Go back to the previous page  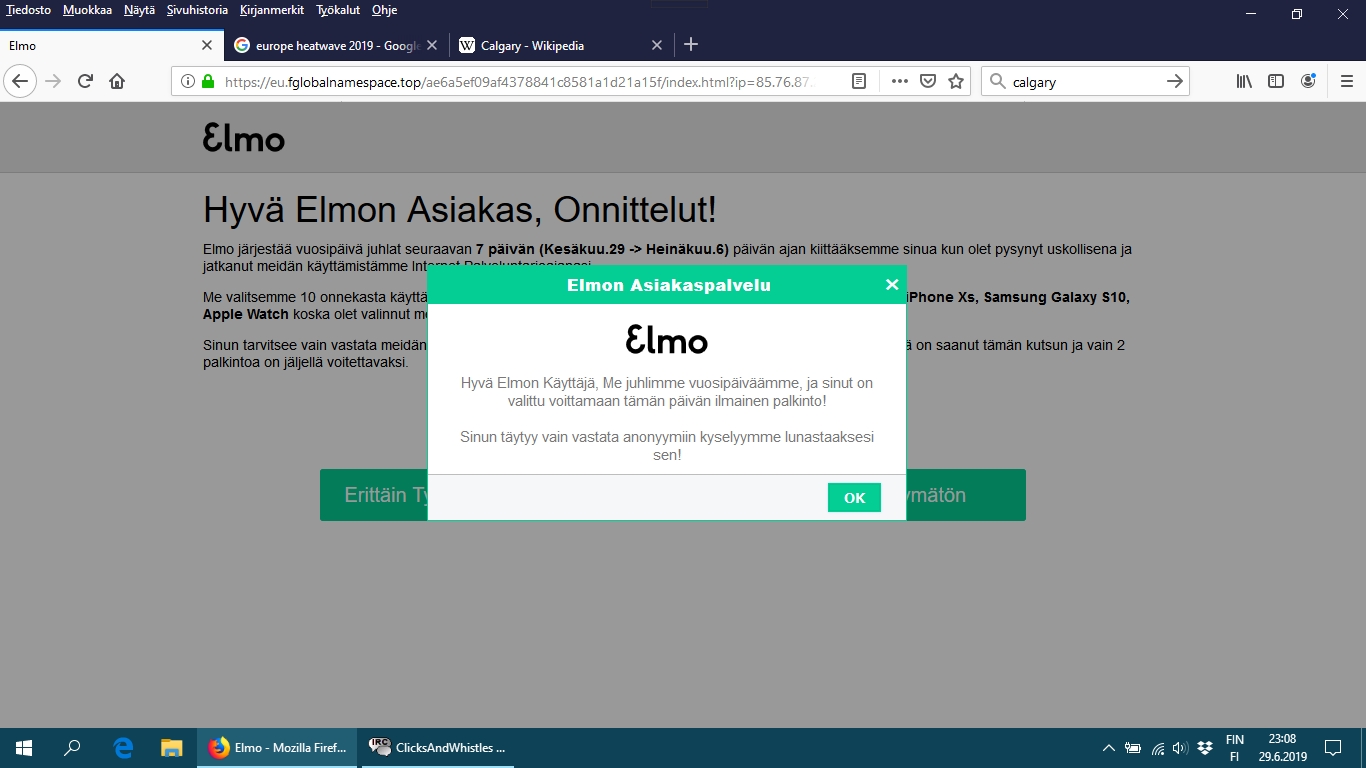click(21, 81)
